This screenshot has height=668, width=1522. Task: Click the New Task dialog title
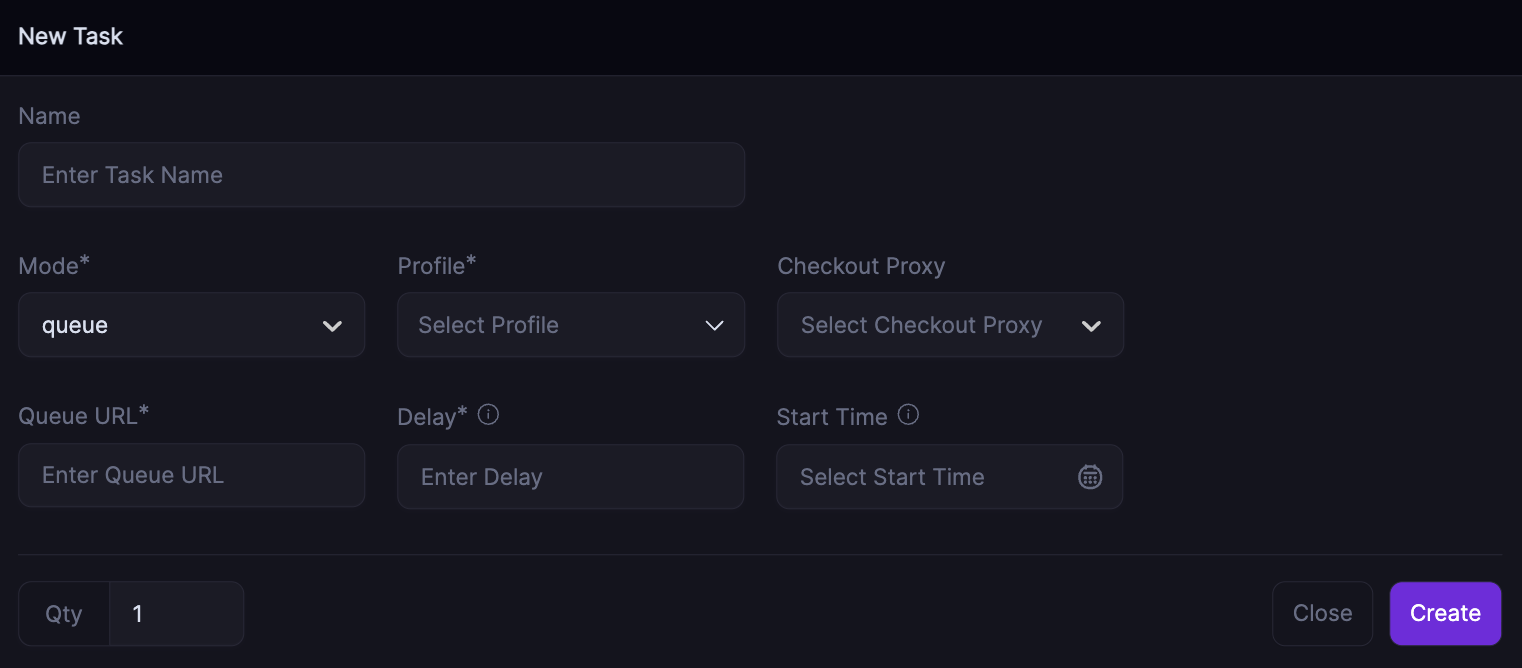[71, 36]
